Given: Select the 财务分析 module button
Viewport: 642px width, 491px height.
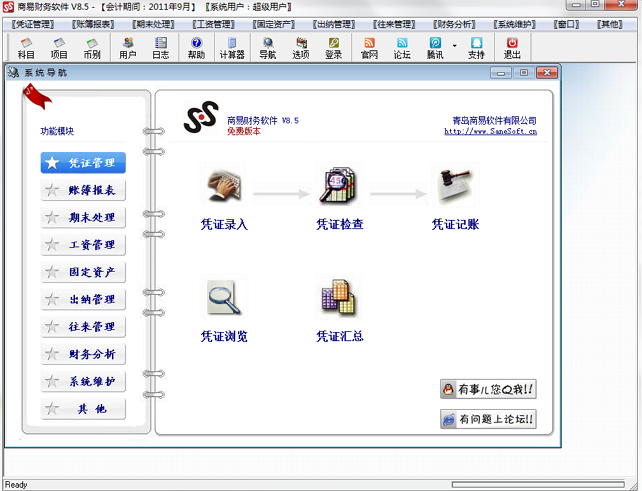Looking at the screenshot, I should click(83, 354).
